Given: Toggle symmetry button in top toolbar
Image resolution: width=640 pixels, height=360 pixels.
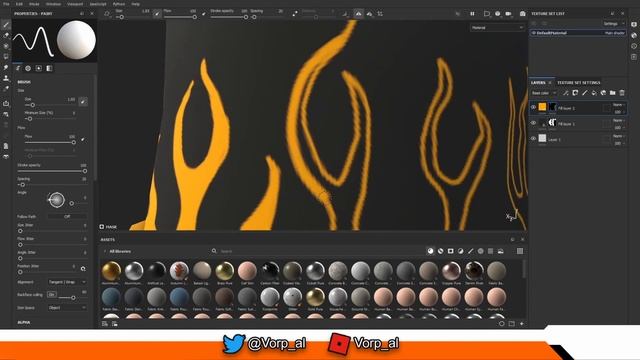Looking at the screenshot, I should point(358,13).
